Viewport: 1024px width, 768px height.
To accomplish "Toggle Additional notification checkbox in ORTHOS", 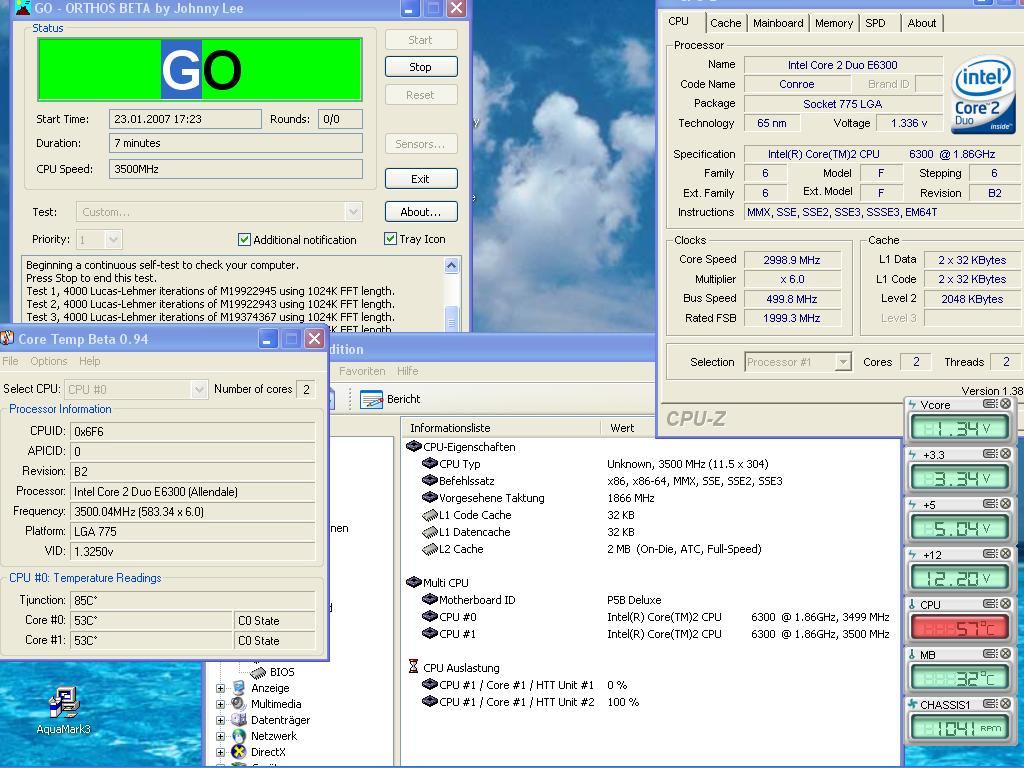I will point(244,240).
